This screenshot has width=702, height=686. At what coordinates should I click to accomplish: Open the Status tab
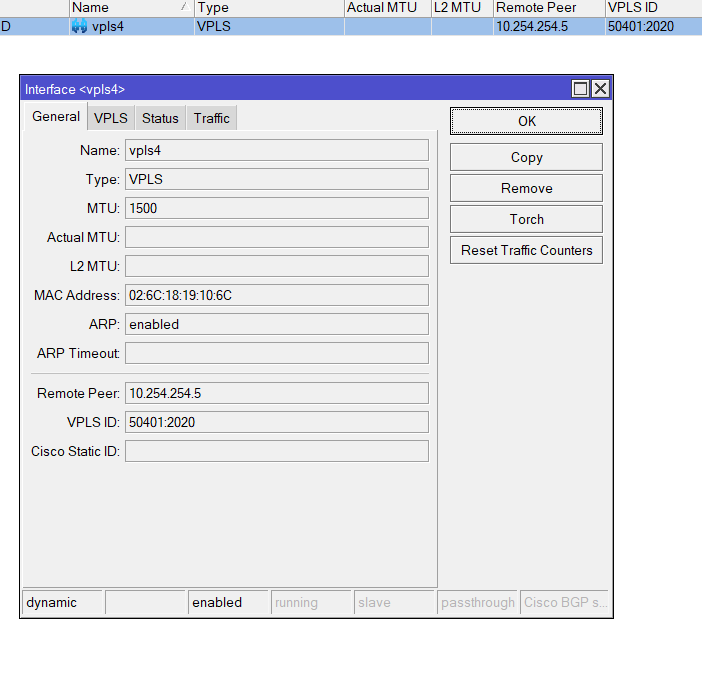tap(160, 118)
